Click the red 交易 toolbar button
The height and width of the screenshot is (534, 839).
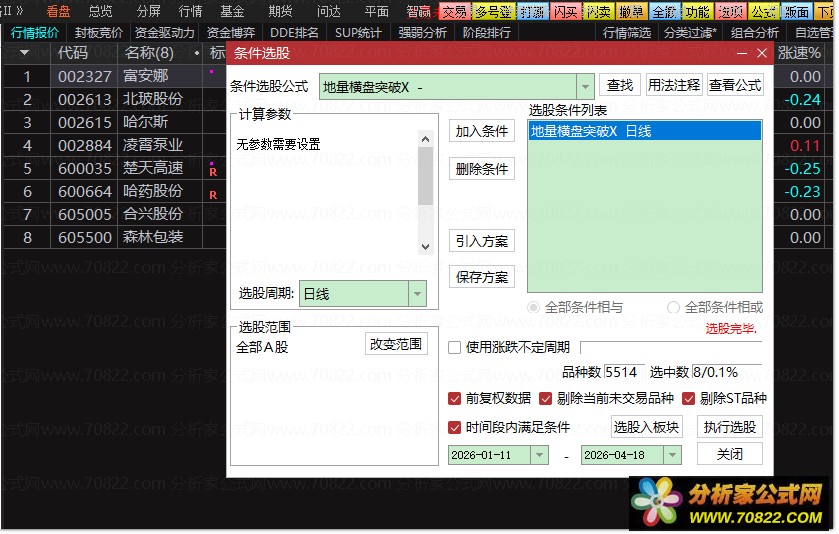[x=455, y=12]
